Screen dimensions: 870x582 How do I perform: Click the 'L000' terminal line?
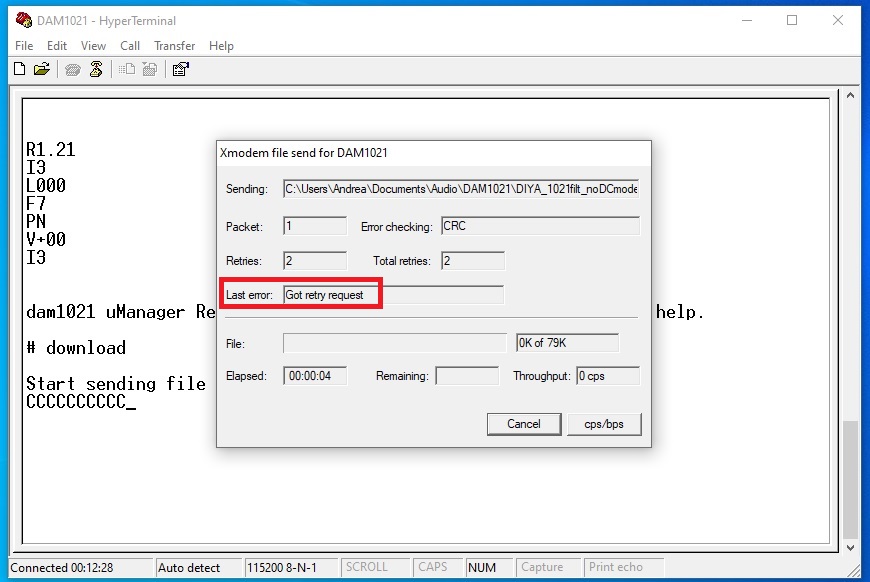click(x=46, y=185)
